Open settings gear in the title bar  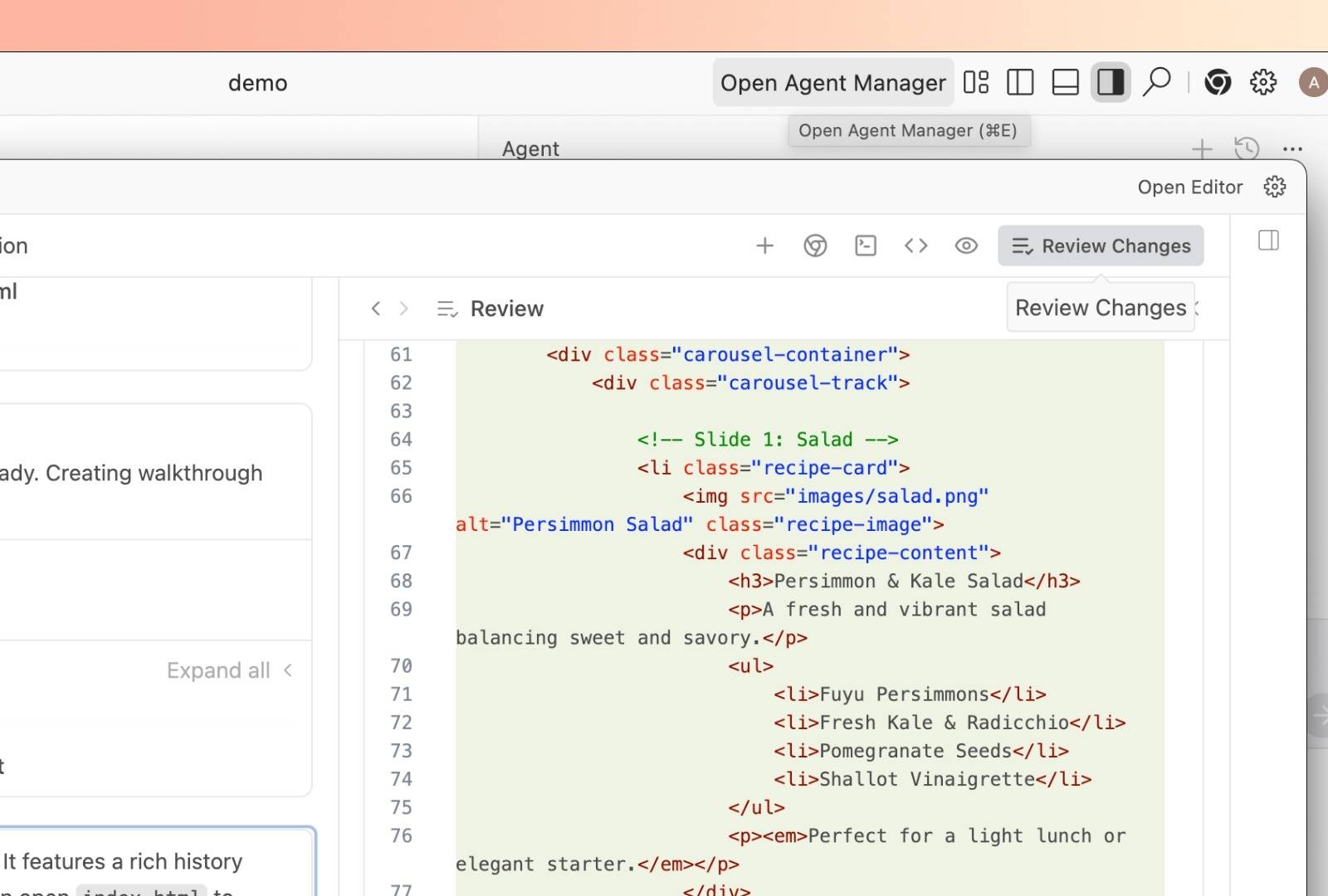tap(1263, 82)
